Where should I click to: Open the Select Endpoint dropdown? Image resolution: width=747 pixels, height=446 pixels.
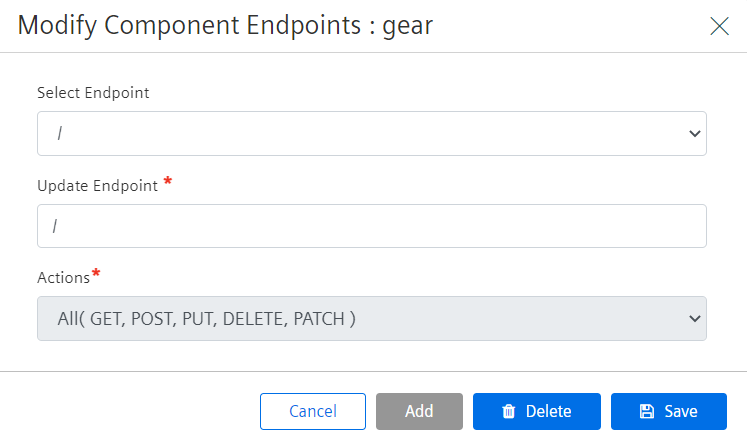(372, 133)
